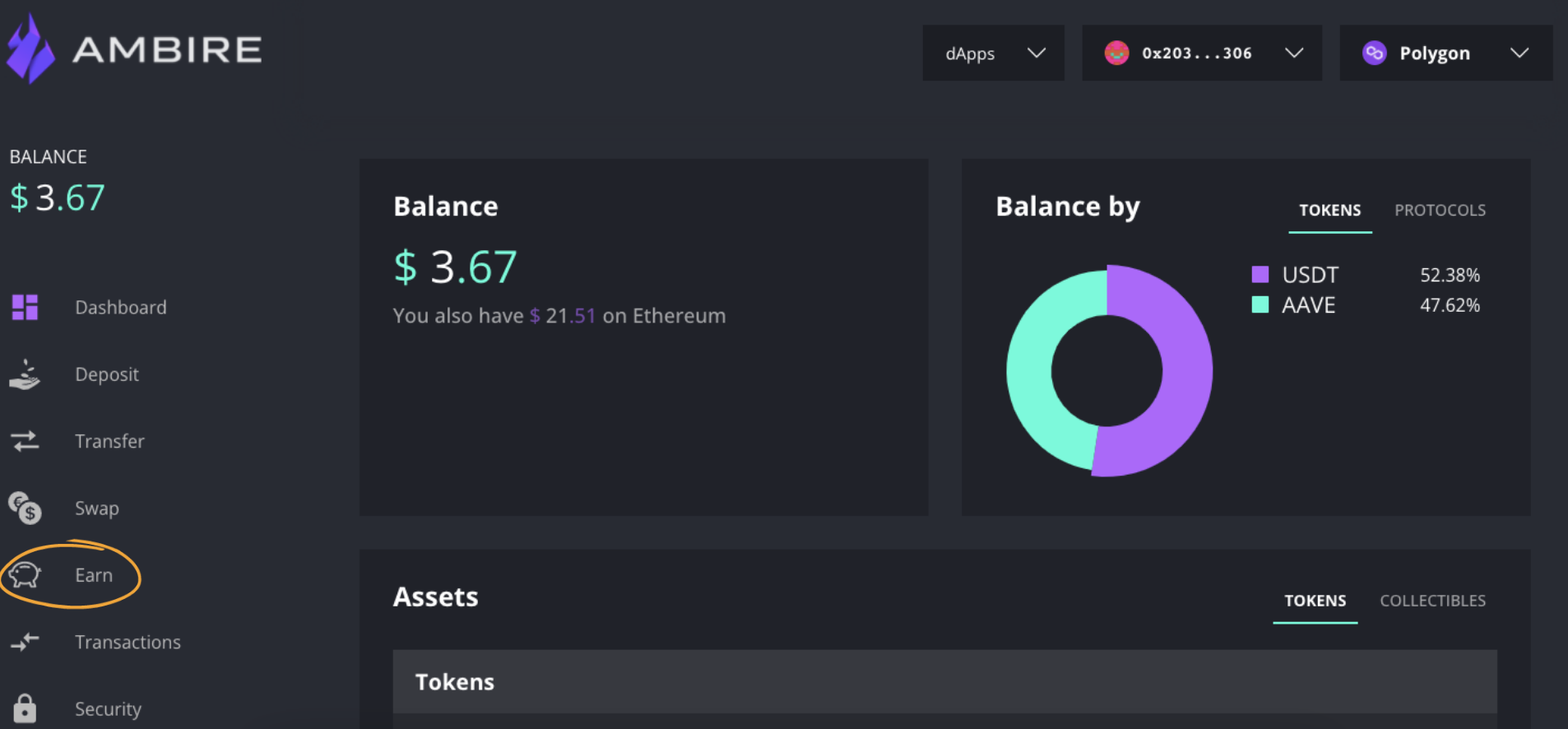Image resolution: width=1568 pixels, height=729 pixels.
Task: Click the teal AAVE legend swatch
Action: [x=1260, y=304]
